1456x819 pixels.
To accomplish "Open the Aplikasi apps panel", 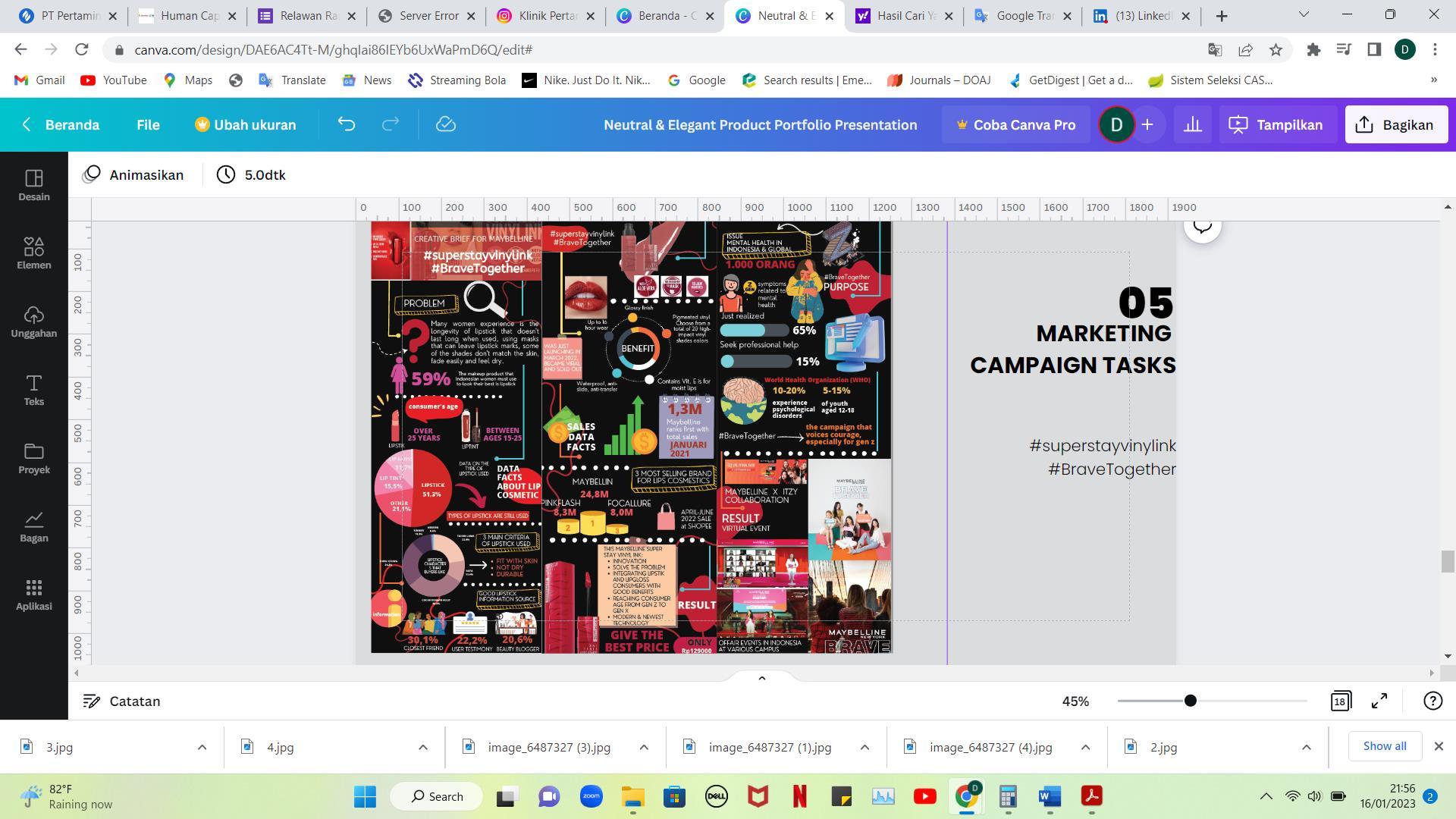I will click(33, 595).
